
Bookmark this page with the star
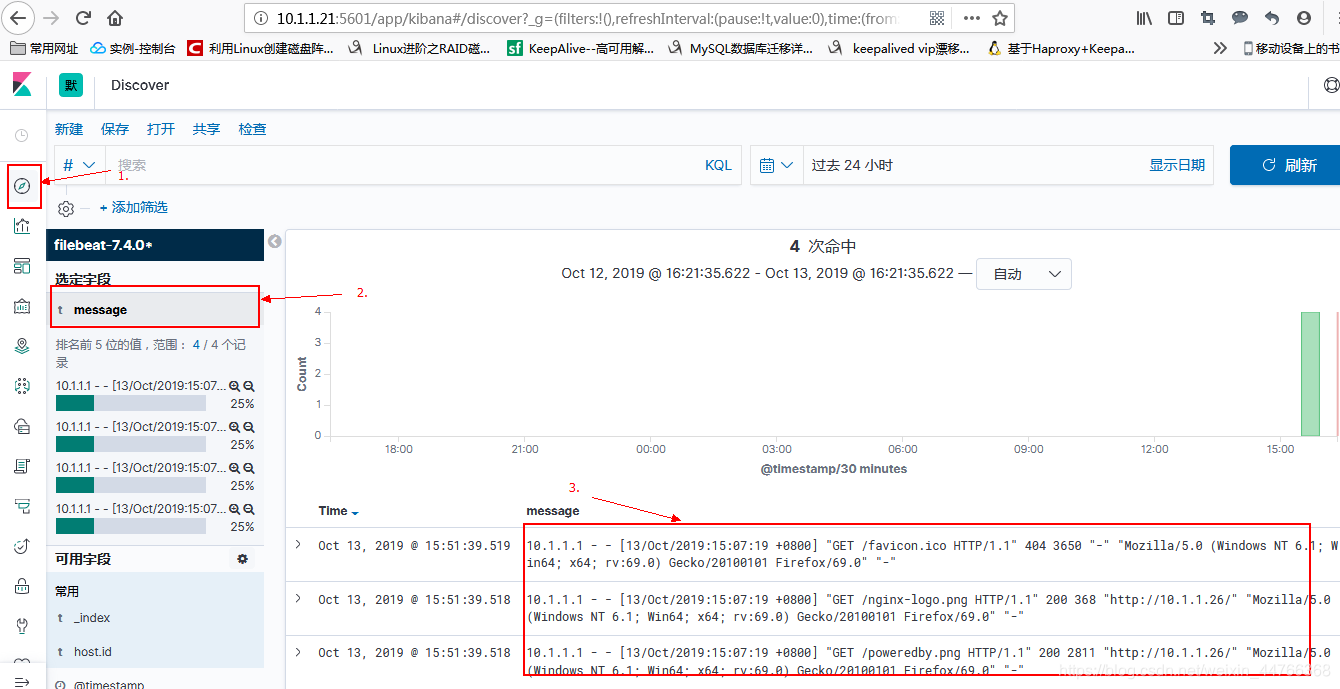click(999, 18)
